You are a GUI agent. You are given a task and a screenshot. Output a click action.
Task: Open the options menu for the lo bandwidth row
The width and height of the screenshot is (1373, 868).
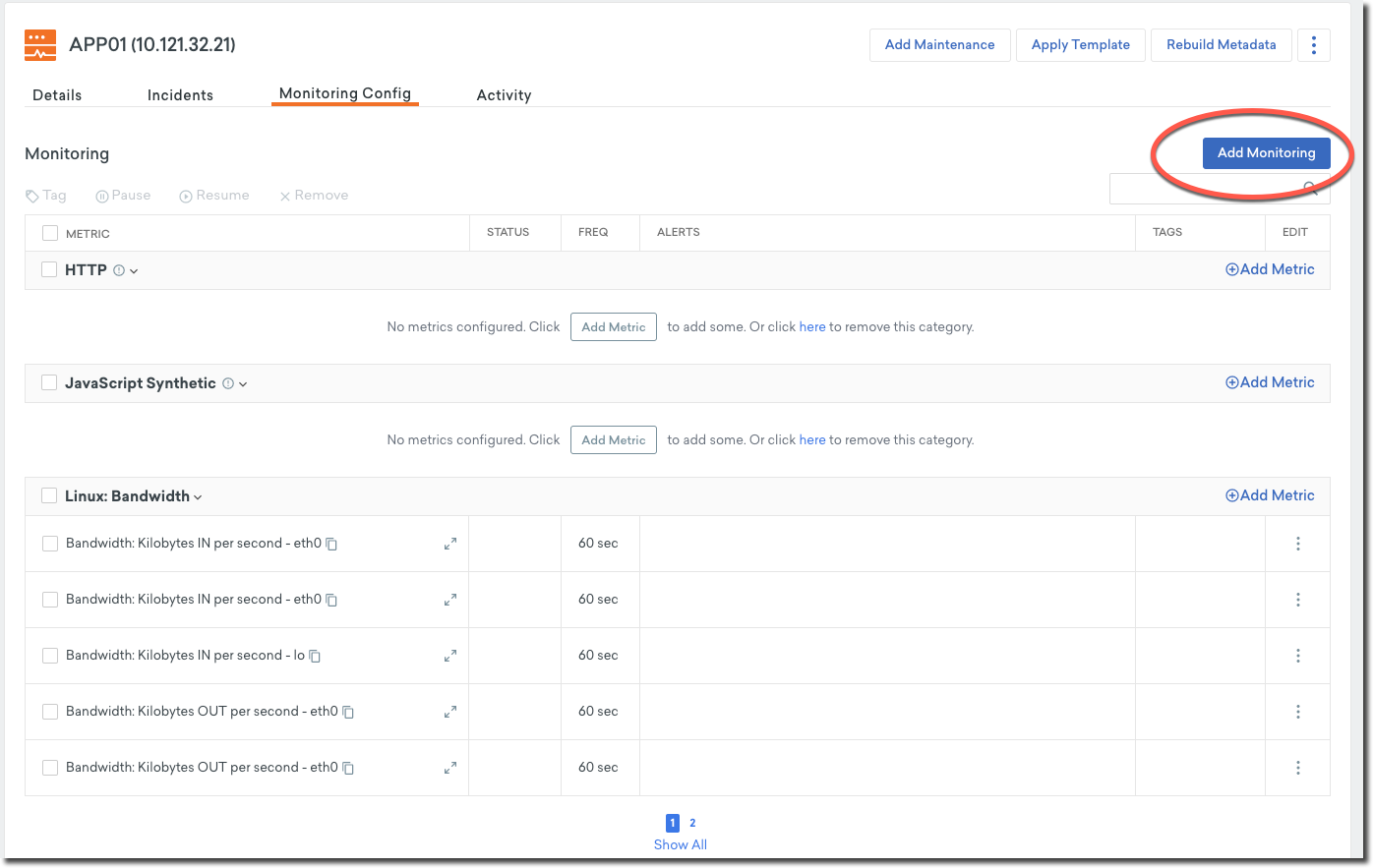click(1298, 656)
